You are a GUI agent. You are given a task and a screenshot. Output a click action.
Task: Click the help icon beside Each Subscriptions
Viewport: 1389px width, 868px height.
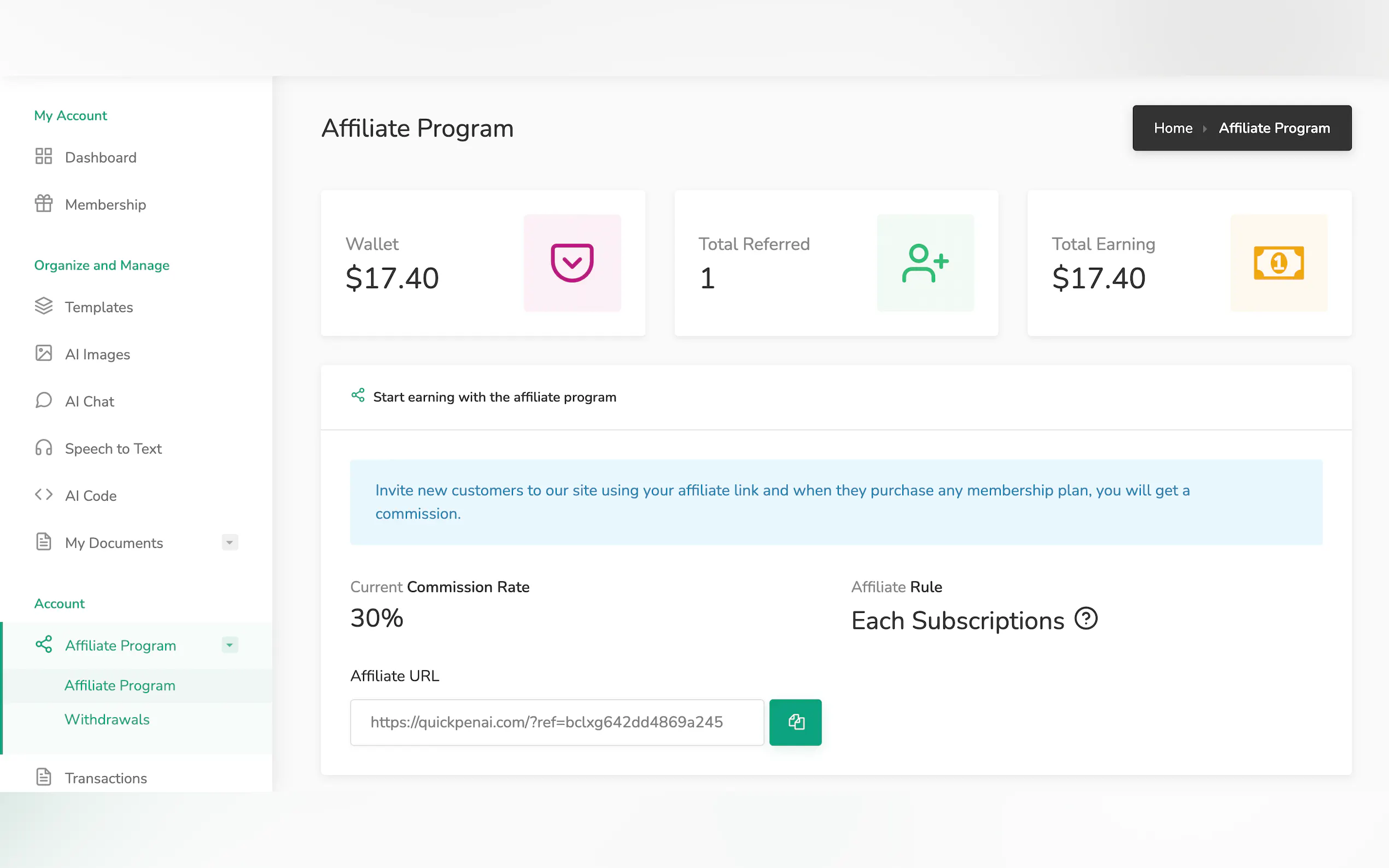(x=1086, y=619)
